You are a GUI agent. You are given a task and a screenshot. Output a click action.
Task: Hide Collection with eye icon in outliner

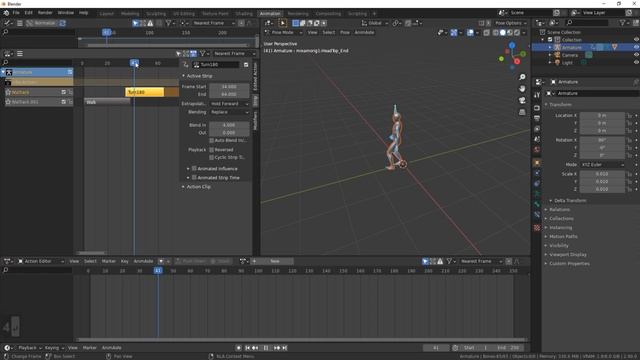point(636,40)
